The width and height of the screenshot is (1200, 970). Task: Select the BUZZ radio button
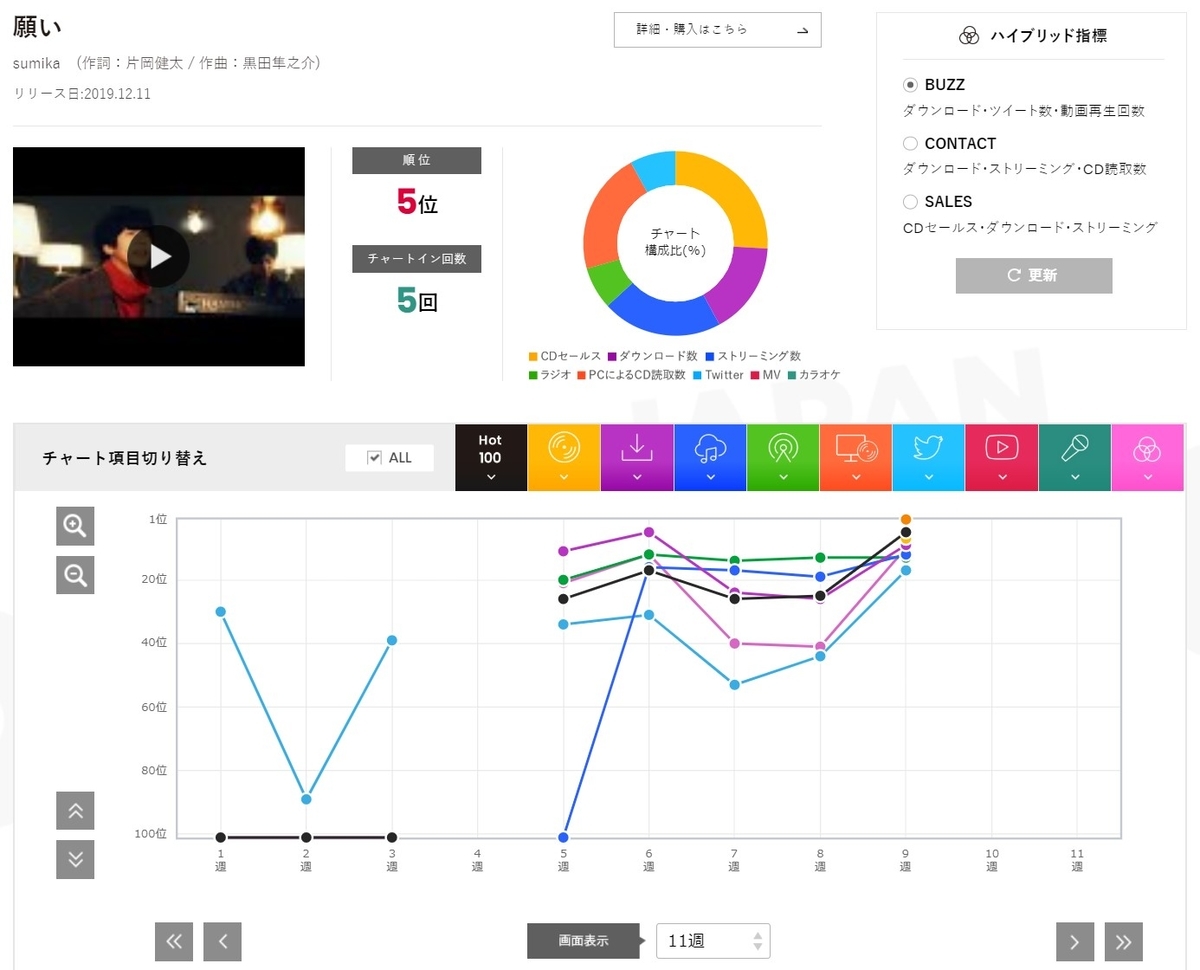click(910, 85)
